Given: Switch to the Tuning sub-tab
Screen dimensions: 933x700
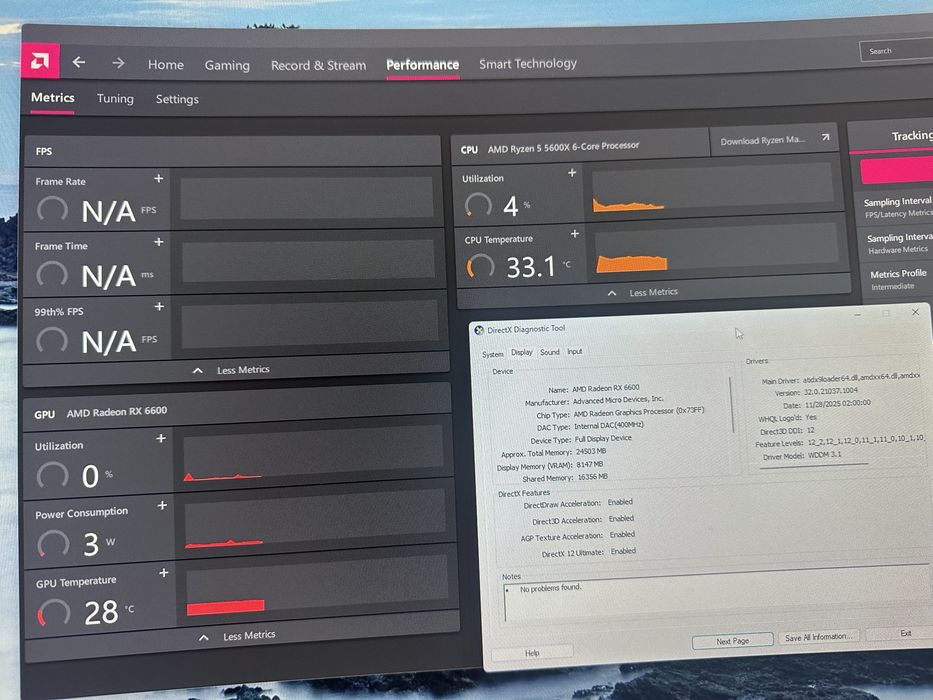Looking at the screenshot, I should pyautogui.click(x=115, y=98).
